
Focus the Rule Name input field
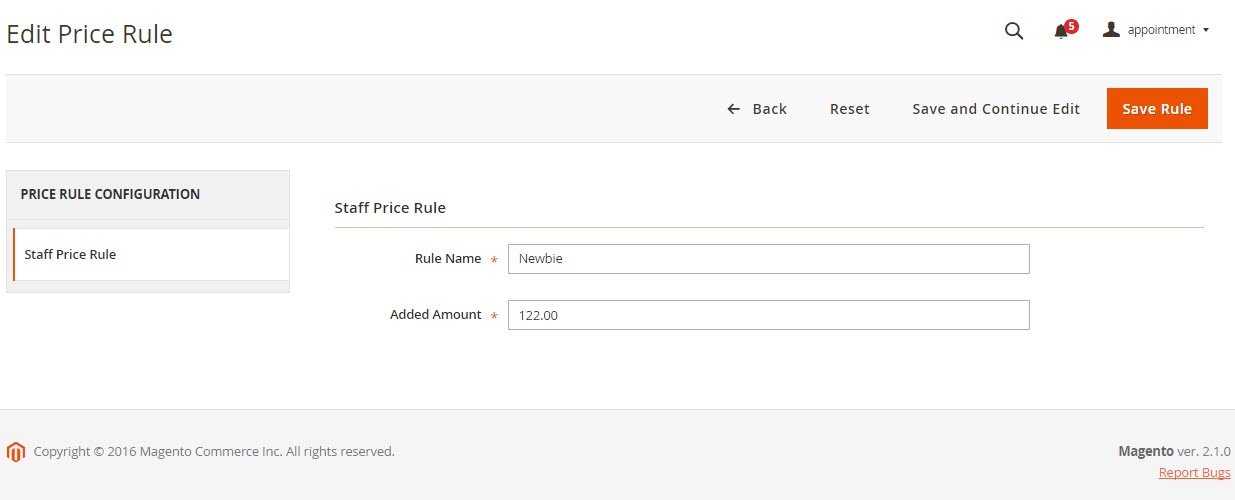pyautogui.click(x=768, y=259)
